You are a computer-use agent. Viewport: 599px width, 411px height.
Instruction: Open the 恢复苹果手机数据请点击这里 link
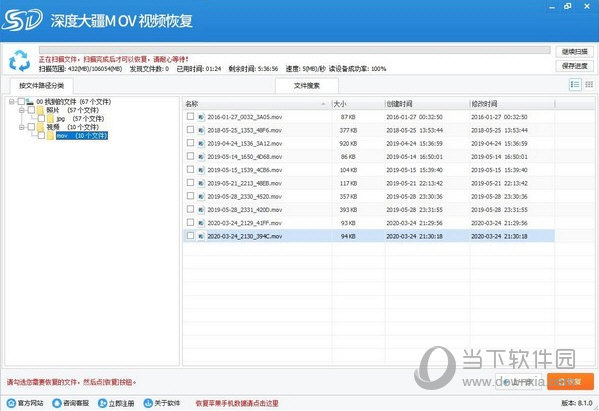[x=237, y=403]
